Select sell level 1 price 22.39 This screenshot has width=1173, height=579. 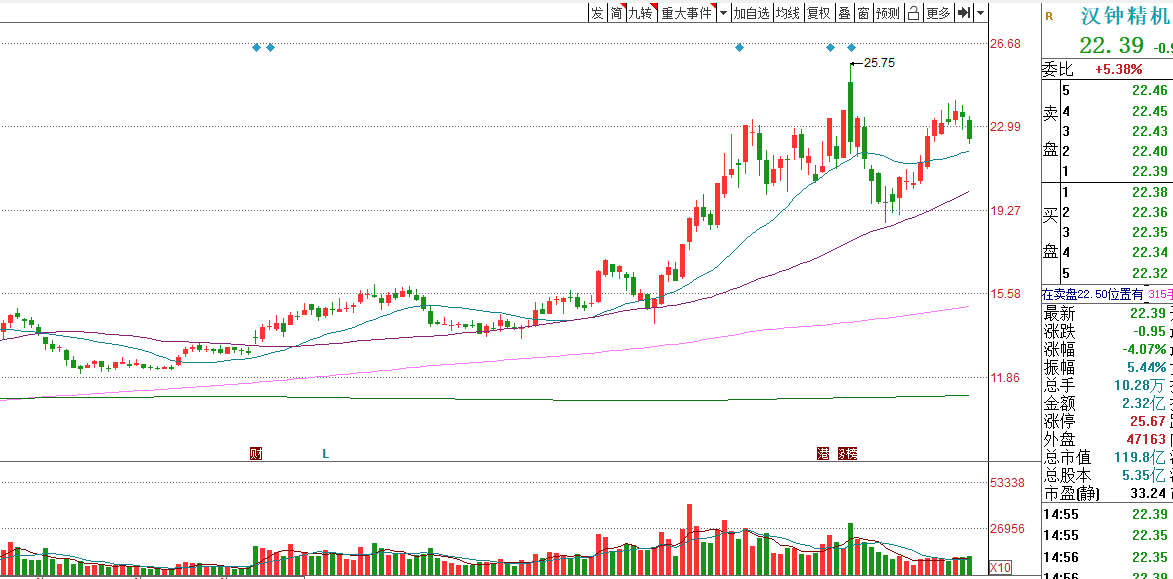[1150, 171]
